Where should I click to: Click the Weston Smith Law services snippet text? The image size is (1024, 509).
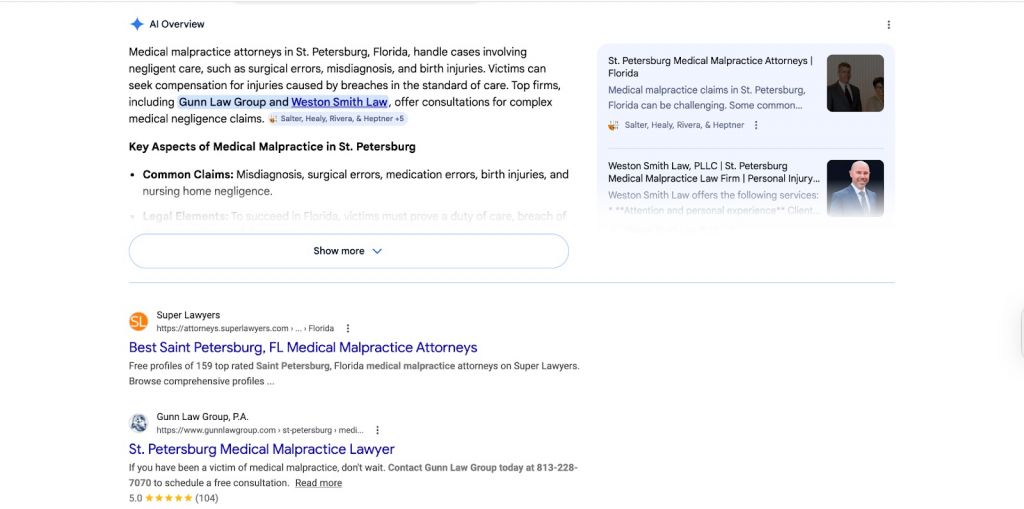(x=713, y=203)
